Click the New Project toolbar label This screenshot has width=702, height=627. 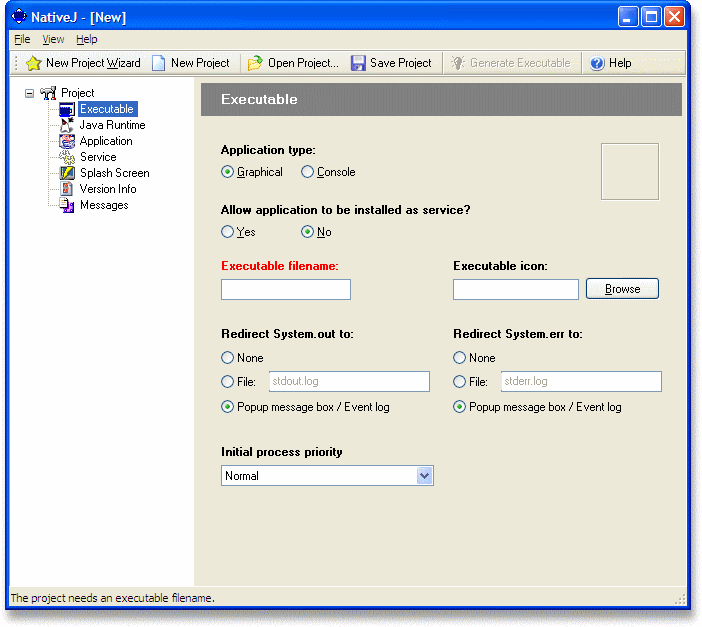[x=200, y=63]
